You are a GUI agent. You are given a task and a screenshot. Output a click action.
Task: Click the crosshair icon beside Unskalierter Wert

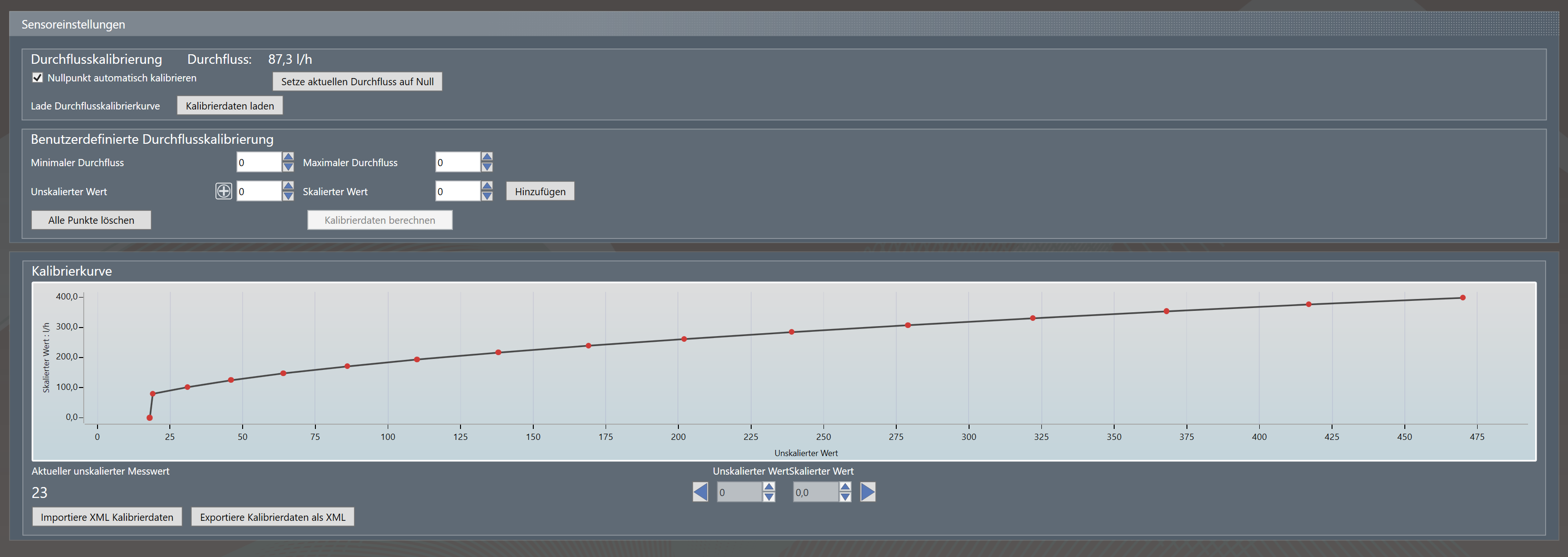tap(224, 191)
